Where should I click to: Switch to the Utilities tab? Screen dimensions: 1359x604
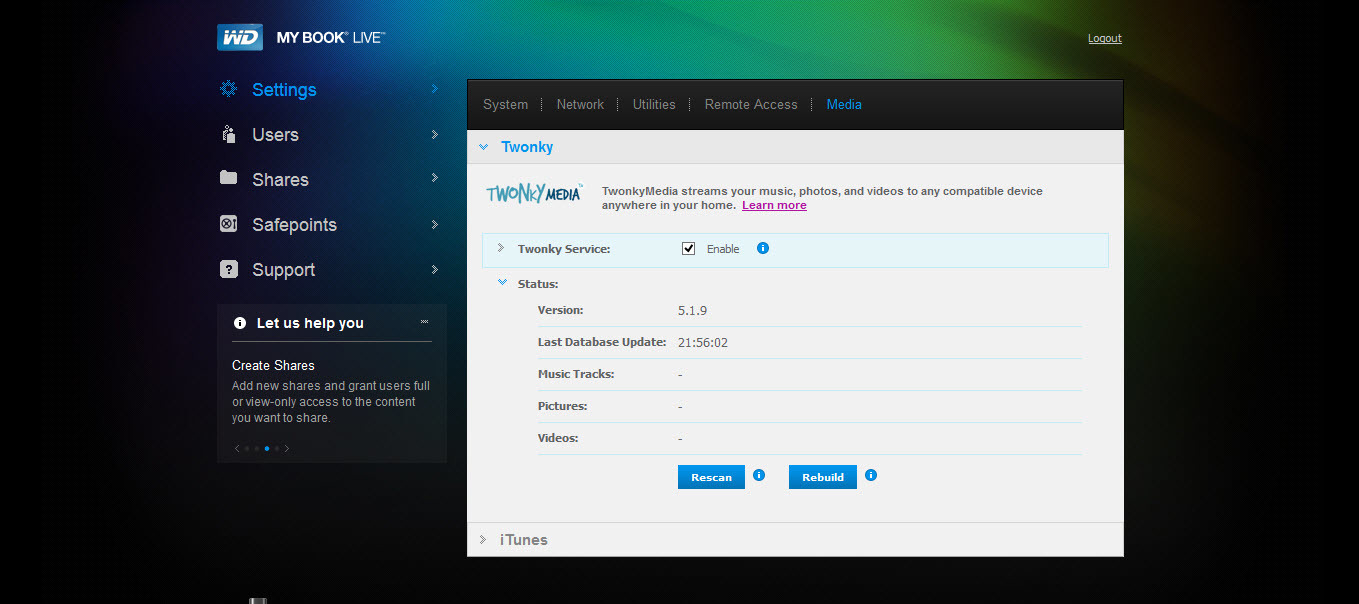coord(654,104)
